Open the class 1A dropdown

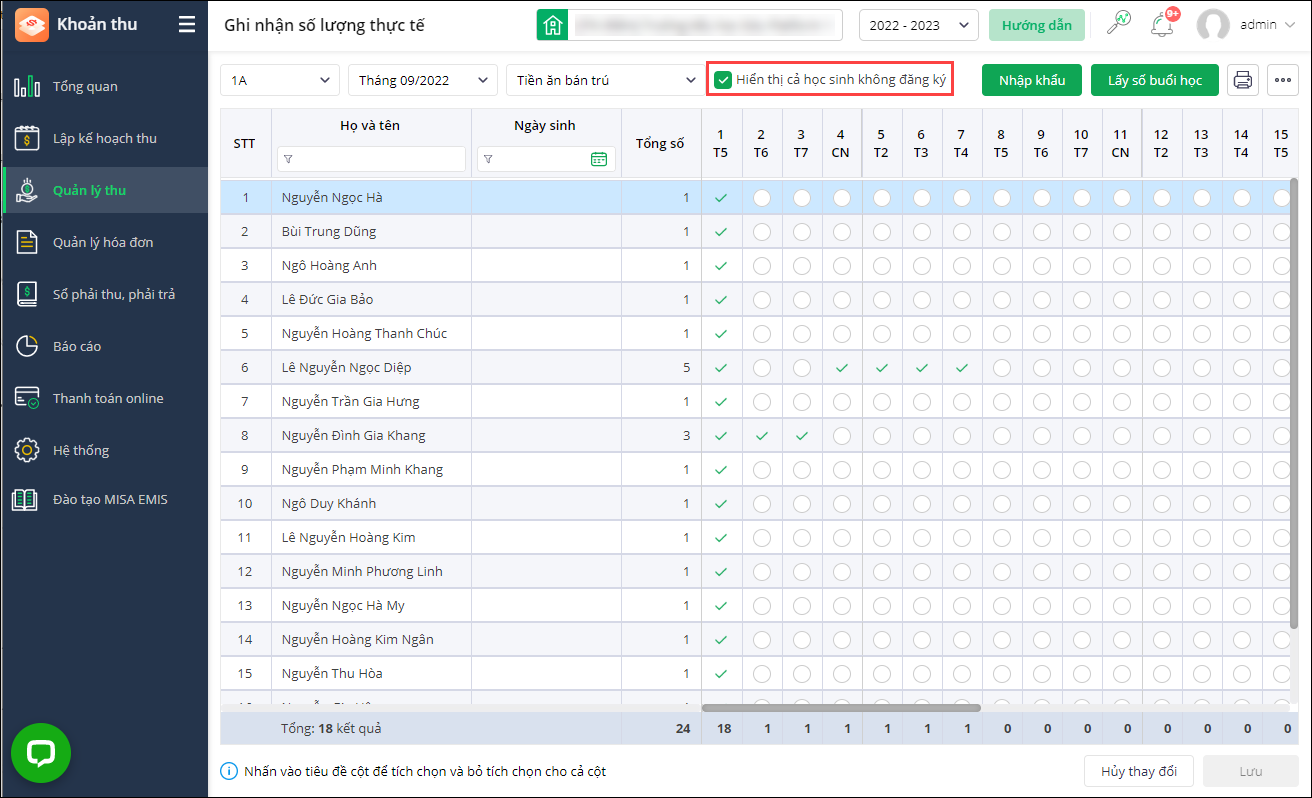pos(280,80)
